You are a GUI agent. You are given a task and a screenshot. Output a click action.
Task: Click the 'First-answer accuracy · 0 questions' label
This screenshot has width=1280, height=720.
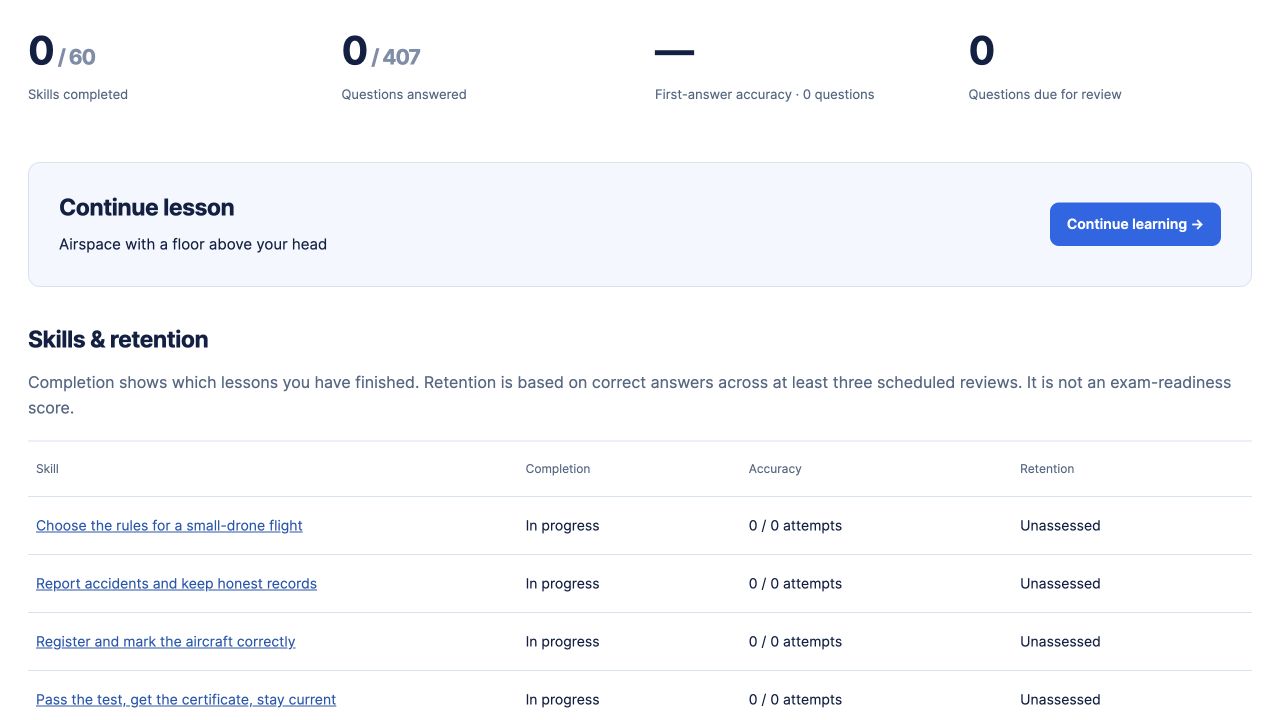pyautogui.click(x=765, y=95)
